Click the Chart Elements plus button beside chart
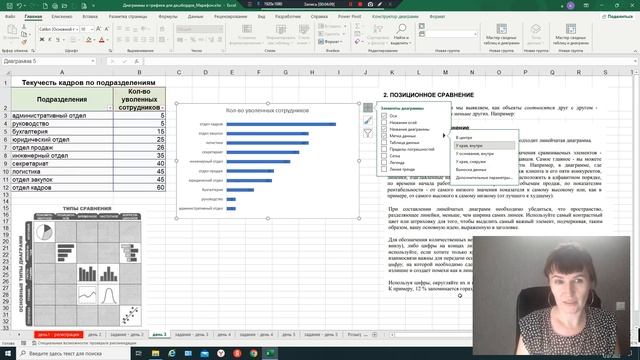640x360 pixels. click(368, 108)
